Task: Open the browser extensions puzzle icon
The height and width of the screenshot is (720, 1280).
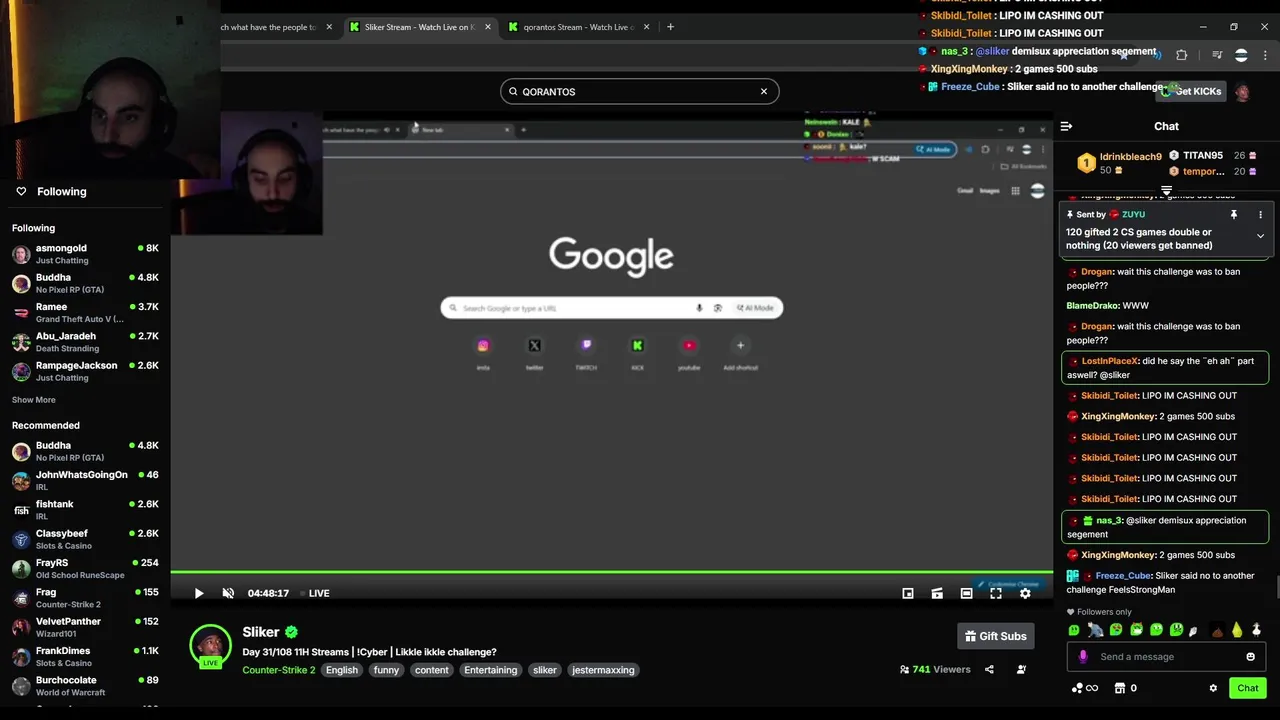Action: pos(1181,55)
